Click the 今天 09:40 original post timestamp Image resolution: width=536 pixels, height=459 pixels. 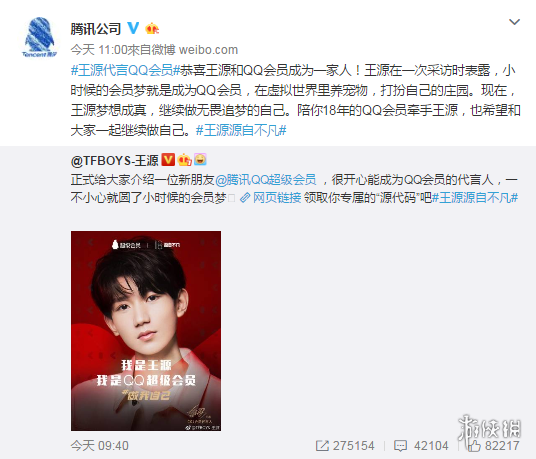click(x=99, y=446)
